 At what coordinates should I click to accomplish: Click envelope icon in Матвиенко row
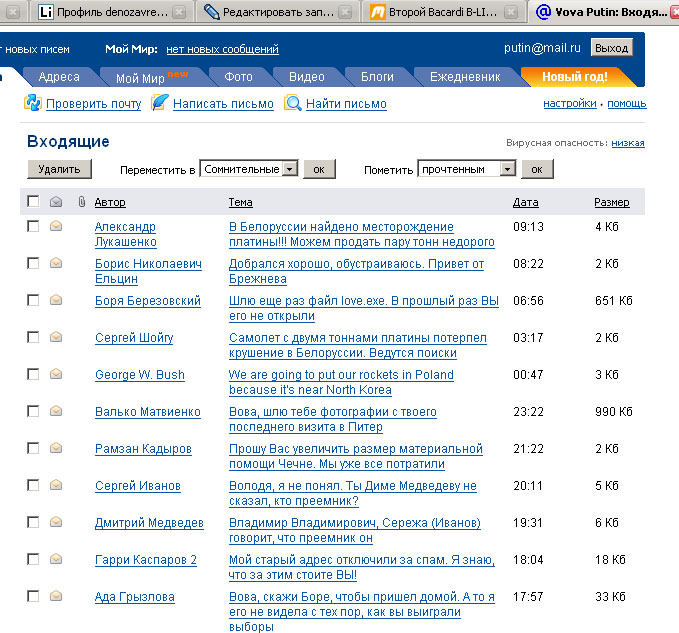55,410
